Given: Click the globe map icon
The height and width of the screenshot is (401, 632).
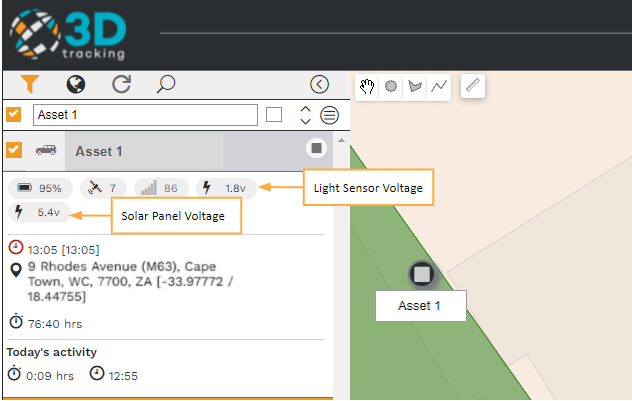Looking at the screenshot, I should [x=76, y=84].
